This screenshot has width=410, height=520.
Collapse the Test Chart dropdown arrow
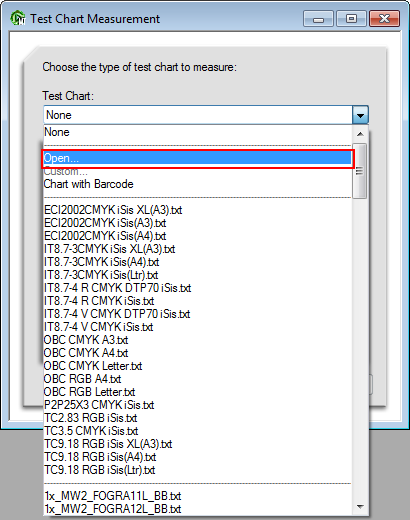click(360, 115)
